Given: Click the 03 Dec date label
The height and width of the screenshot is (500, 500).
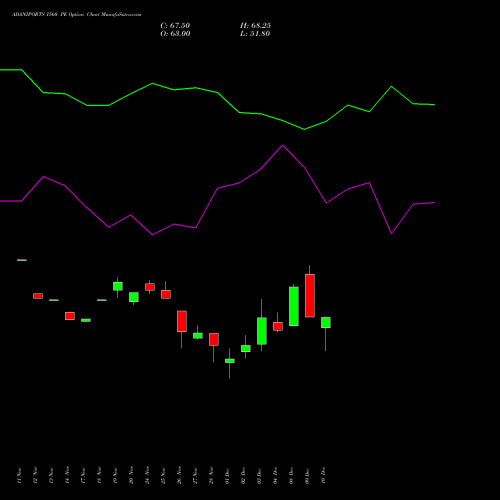Looking at the screenshot, I should (259, 475).
